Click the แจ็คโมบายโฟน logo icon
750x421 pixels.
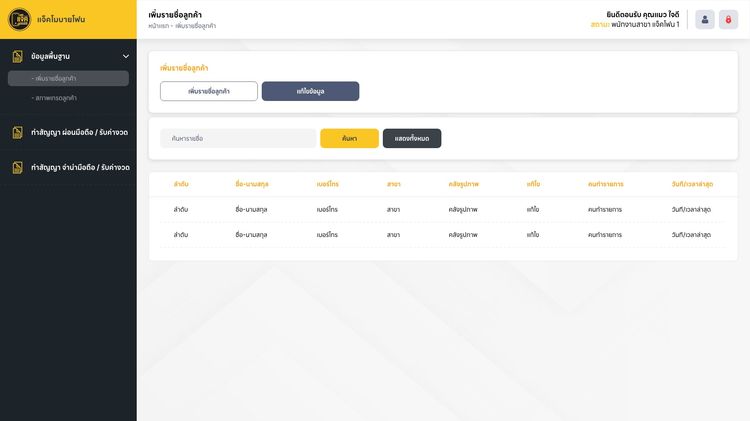17,19
